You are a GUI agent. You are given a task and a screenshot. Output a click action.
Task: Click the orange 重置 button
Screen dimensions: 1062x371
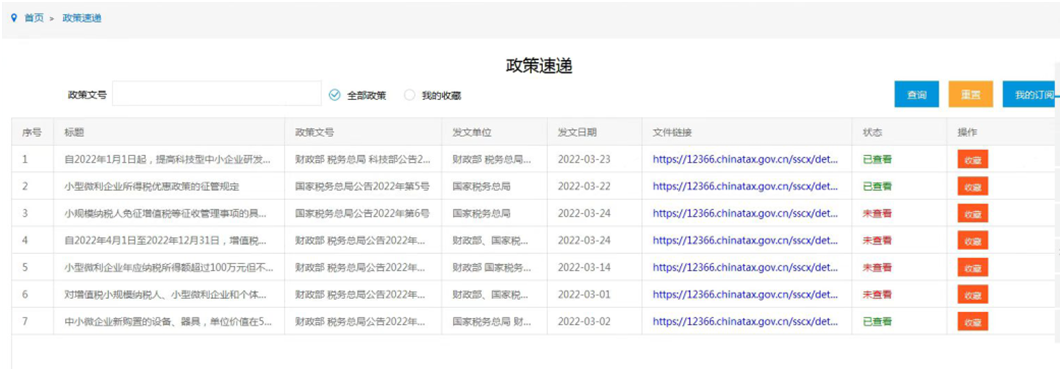(971, 95)
